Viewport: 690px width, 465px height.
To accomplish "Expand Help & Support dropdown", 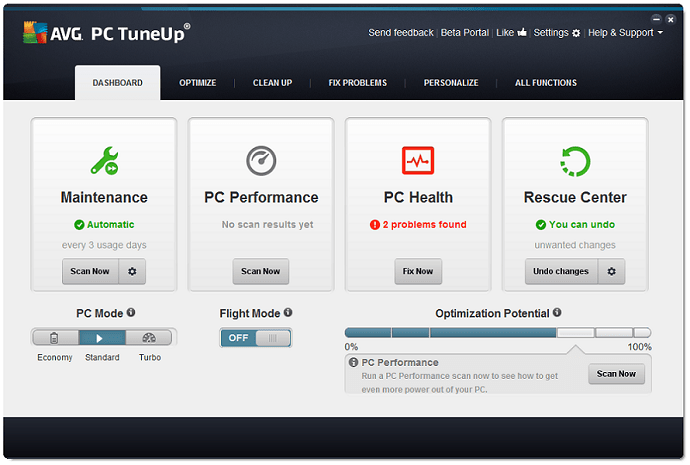I will tap(625, 33).
